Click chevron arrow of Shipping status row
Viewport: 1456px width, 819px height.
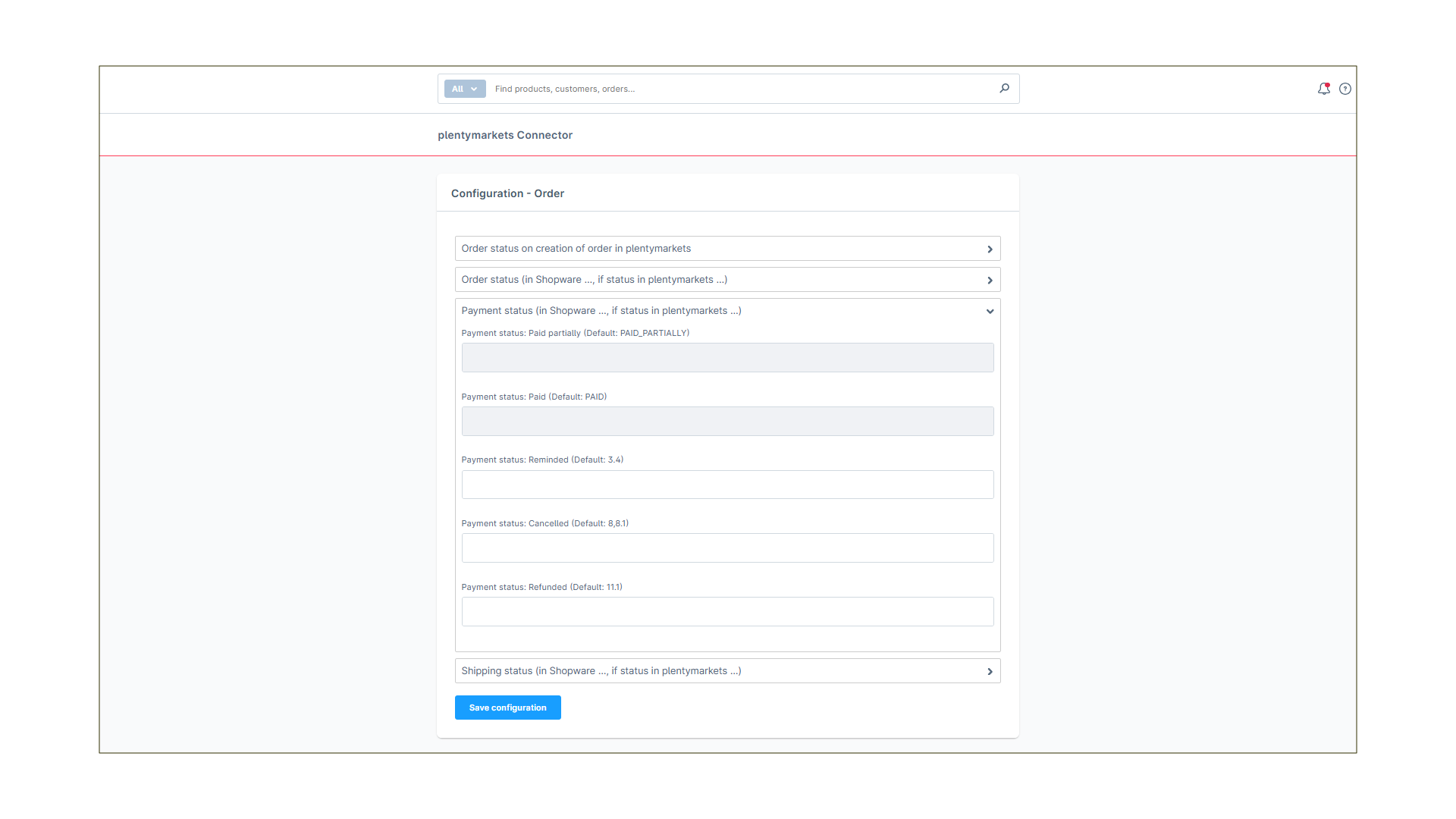coord(990,672)
